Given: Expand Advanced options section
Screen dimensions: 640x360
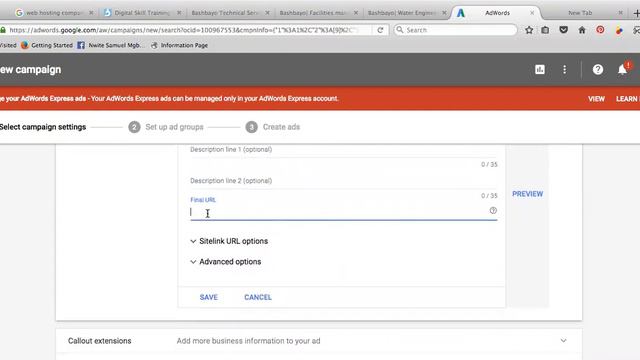Looking at the screenshot, I should (x=226, y=262).
